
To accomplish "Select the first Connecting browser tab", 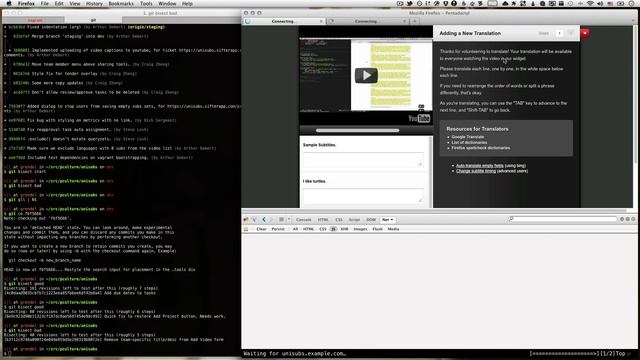I will (284, 21).
